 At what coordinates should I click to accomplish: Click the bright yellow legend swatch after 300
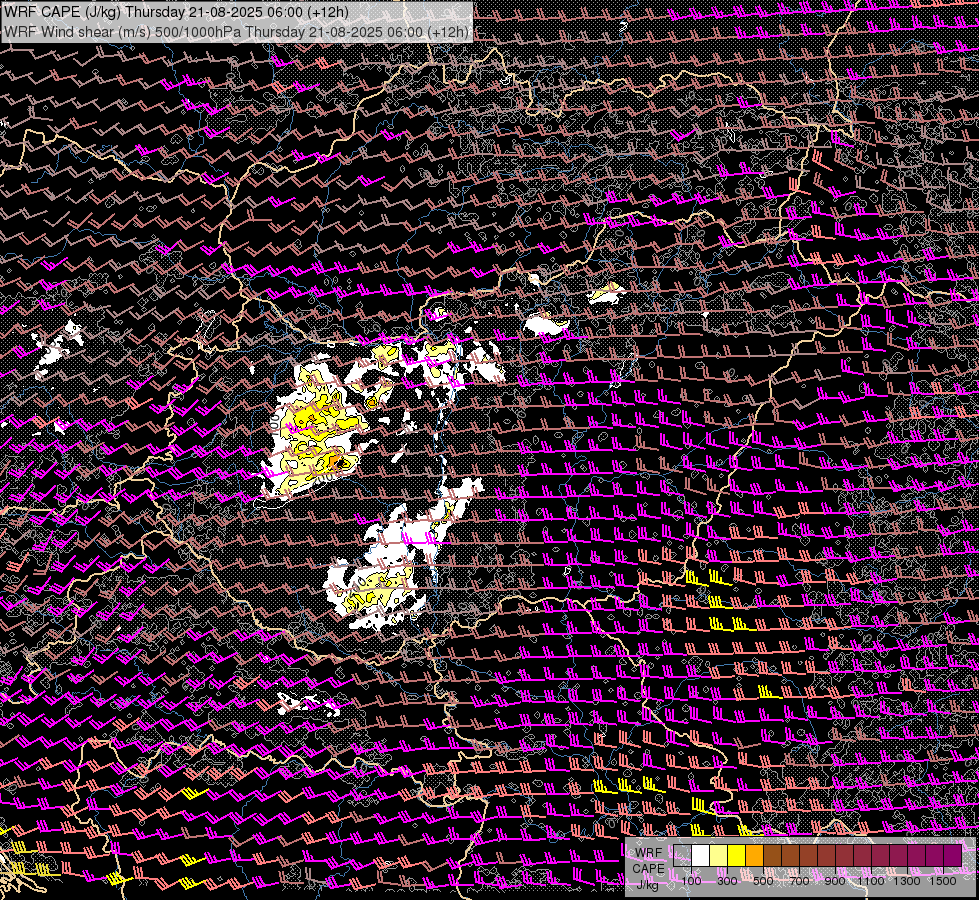[737, 856]
